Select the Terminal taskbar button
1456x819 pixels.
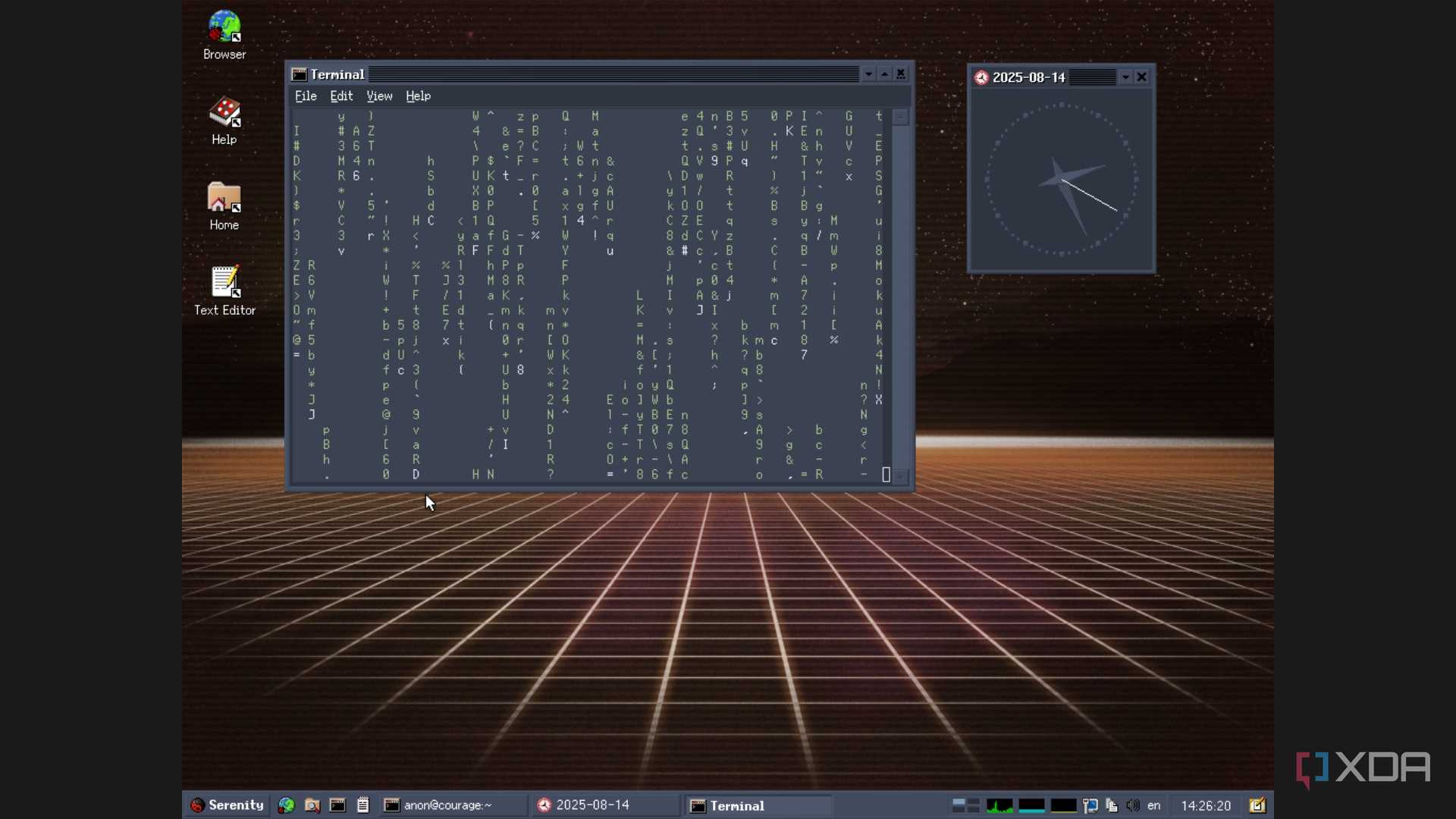coord(759,805)
